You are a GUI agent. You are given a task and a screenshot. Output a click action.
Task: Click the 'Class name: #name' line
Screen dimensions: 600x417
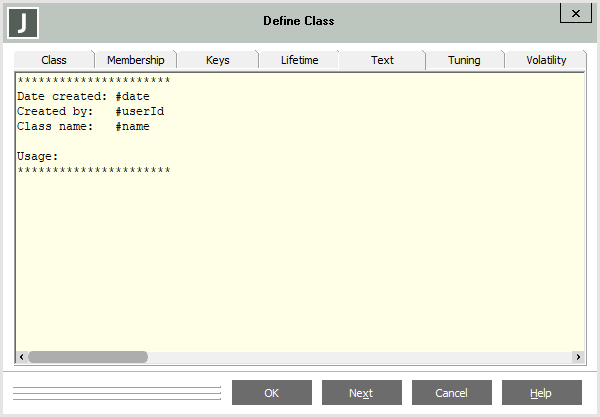click(x=83, y=127)
